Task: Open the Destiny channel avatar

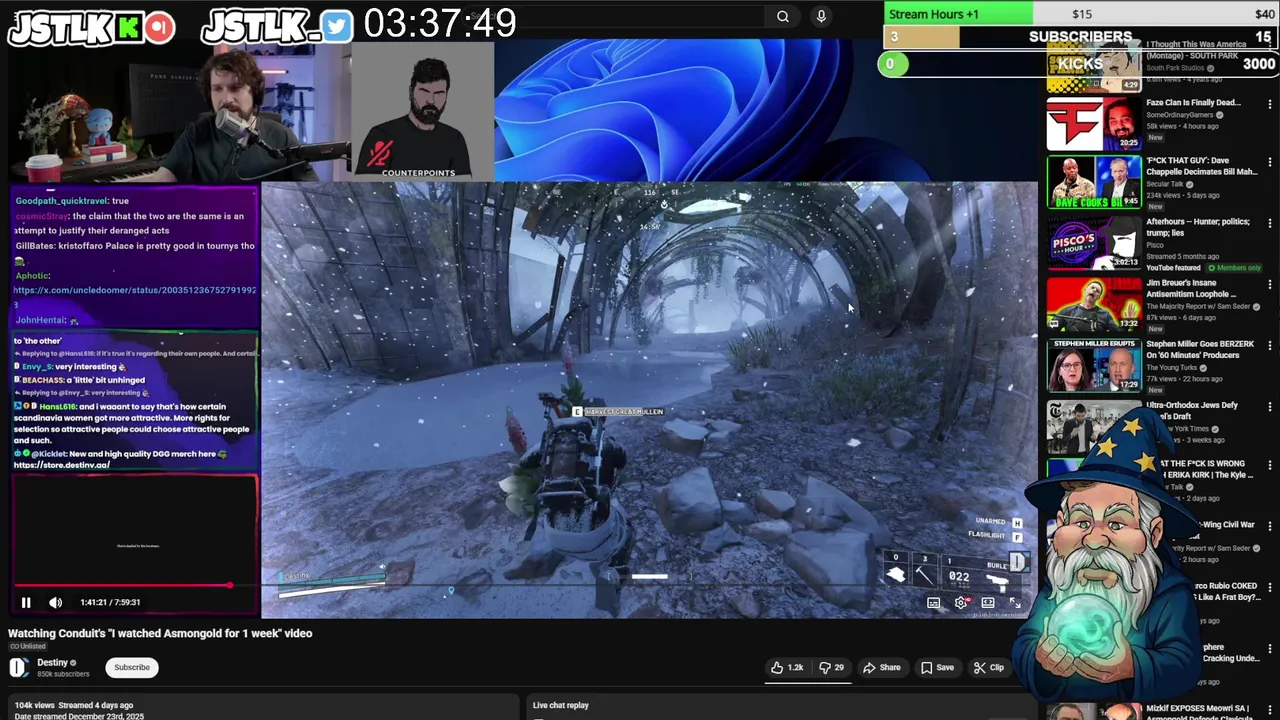Action: 19,667
